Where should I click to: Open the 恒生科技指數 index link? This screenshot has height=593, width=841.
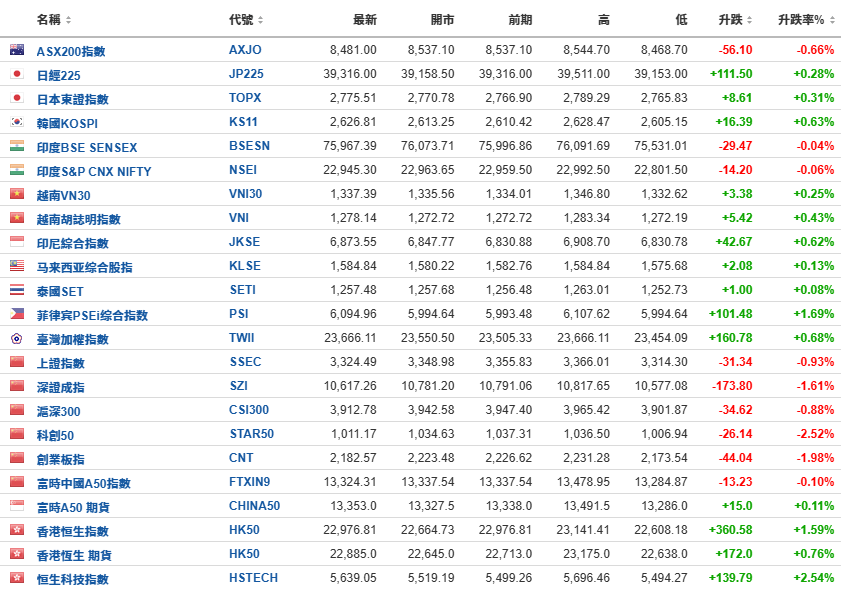72,580
